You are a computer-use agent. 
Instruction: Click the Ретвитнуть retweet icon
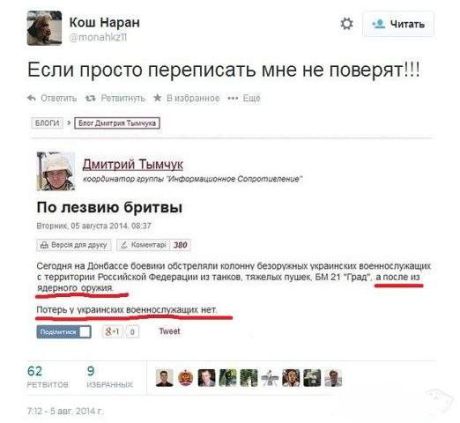point(90,98)
